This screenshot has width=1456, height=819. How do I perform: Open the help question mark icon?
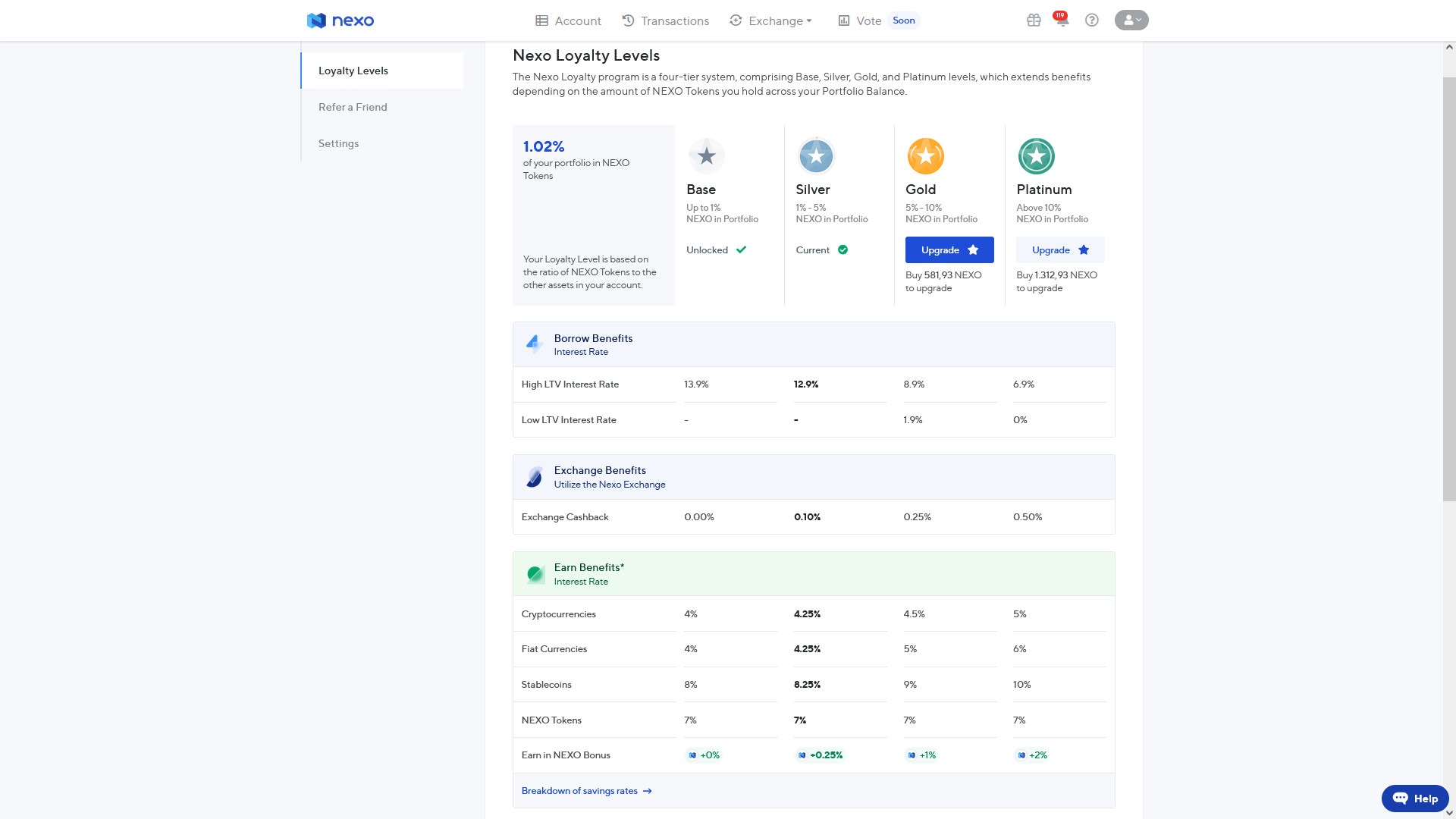point(1091,20)
